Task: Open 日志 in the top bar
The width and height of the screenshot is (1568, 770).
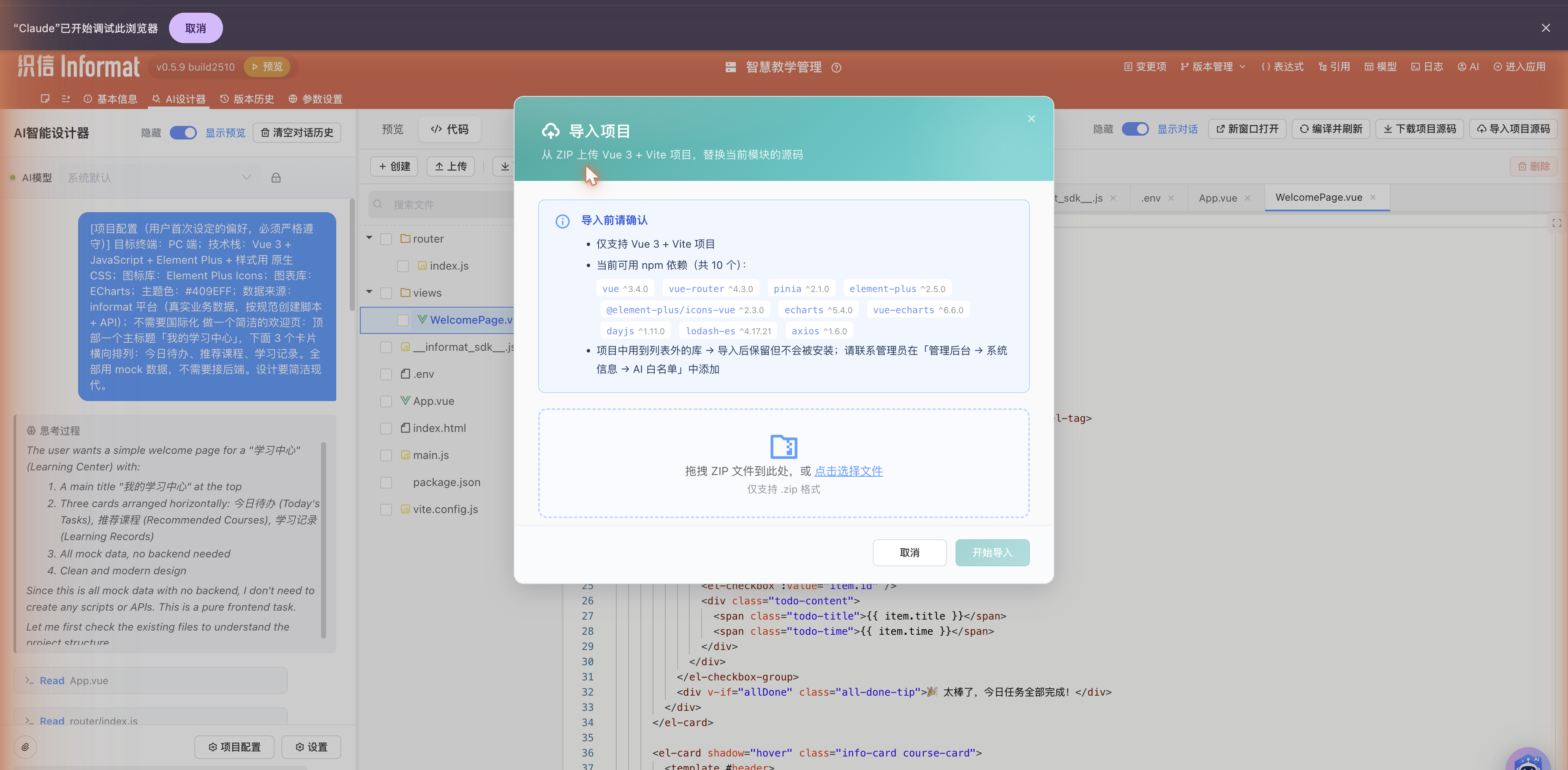Action: pyautogui.click(x=1427, y=67)
